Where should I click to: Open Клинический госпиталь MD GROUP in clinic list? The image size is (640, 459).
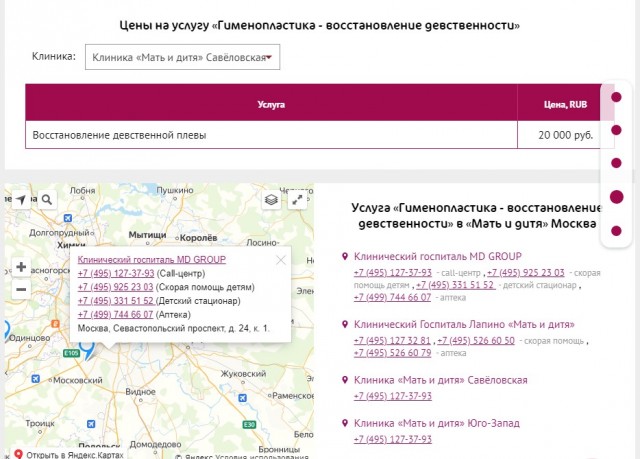point(438,256)
